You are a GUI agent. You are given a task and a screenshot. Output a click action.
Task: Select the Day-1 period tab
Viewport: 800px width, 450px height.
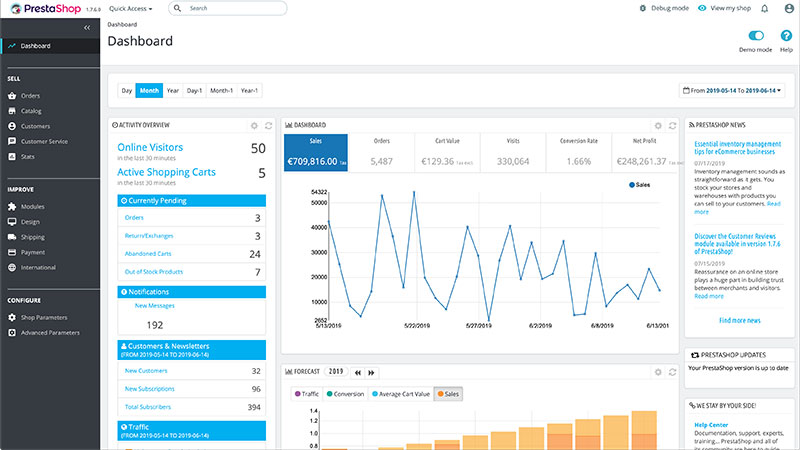tap(194, 90)
